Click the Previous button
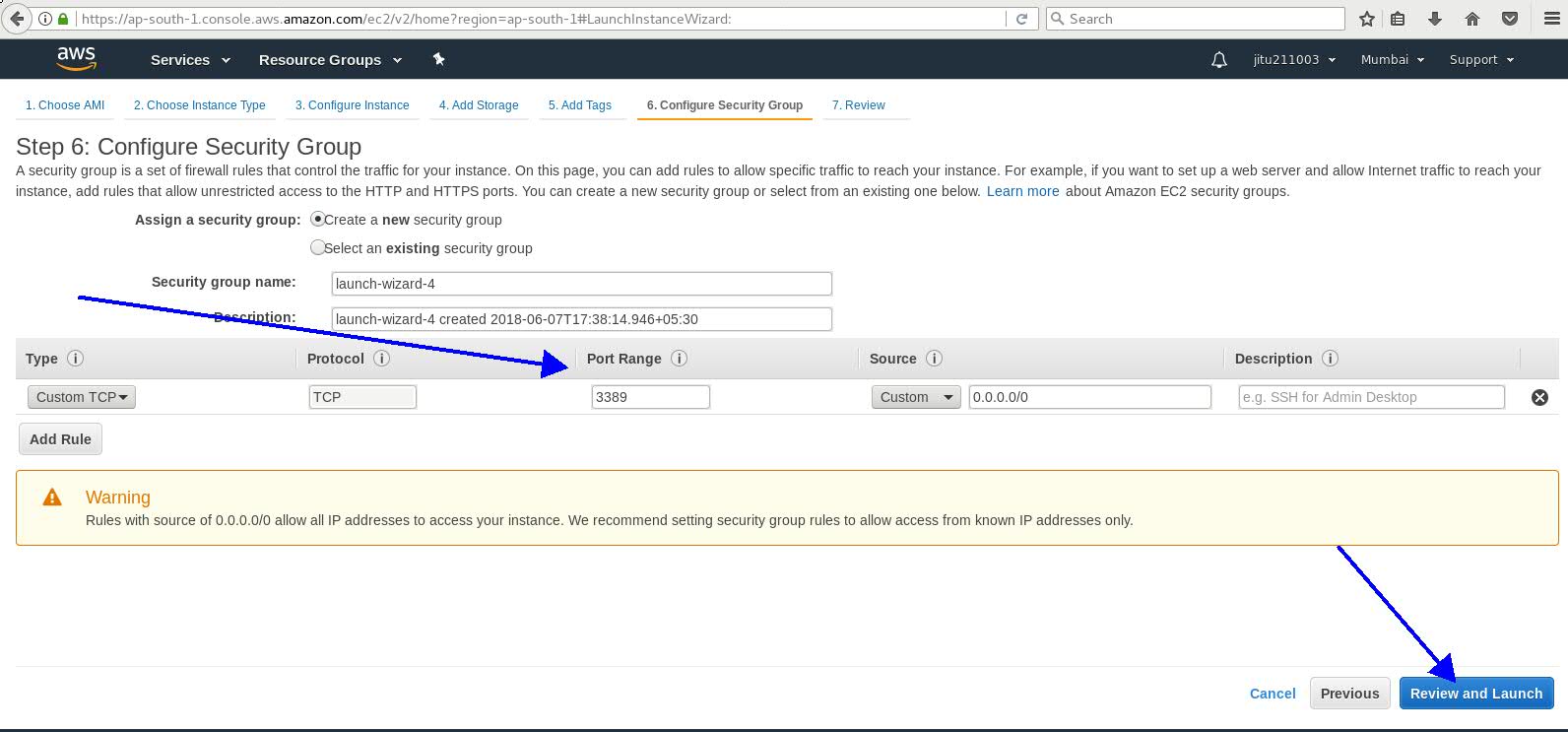 [x=1349, y=694]
